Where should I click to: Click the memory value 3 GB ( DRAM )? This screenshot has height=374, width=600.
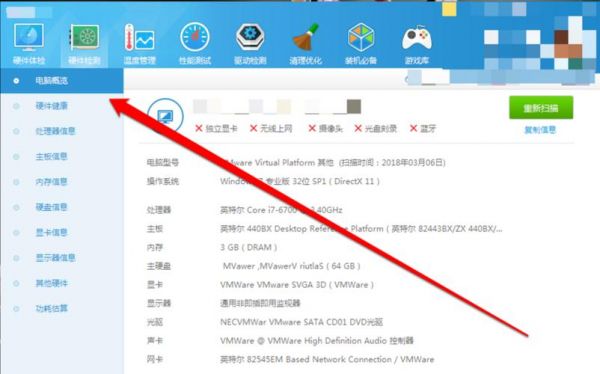coord(249,248)
